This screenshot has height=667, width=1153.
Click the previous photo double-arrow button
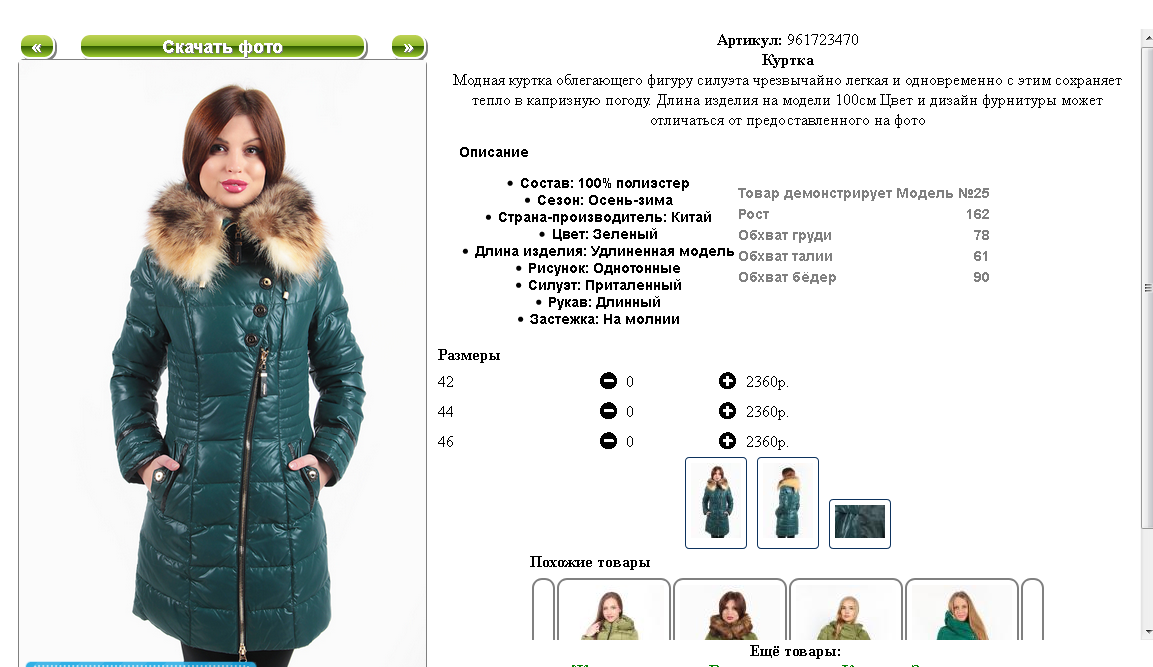click(x=38, y=47)
